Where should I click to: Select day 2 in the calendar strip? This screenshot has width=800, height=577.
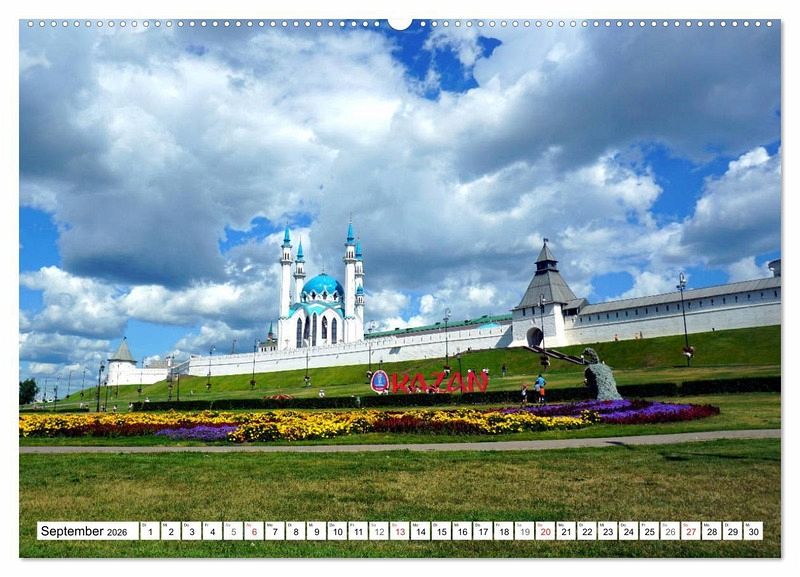click(x=171, y=531)
